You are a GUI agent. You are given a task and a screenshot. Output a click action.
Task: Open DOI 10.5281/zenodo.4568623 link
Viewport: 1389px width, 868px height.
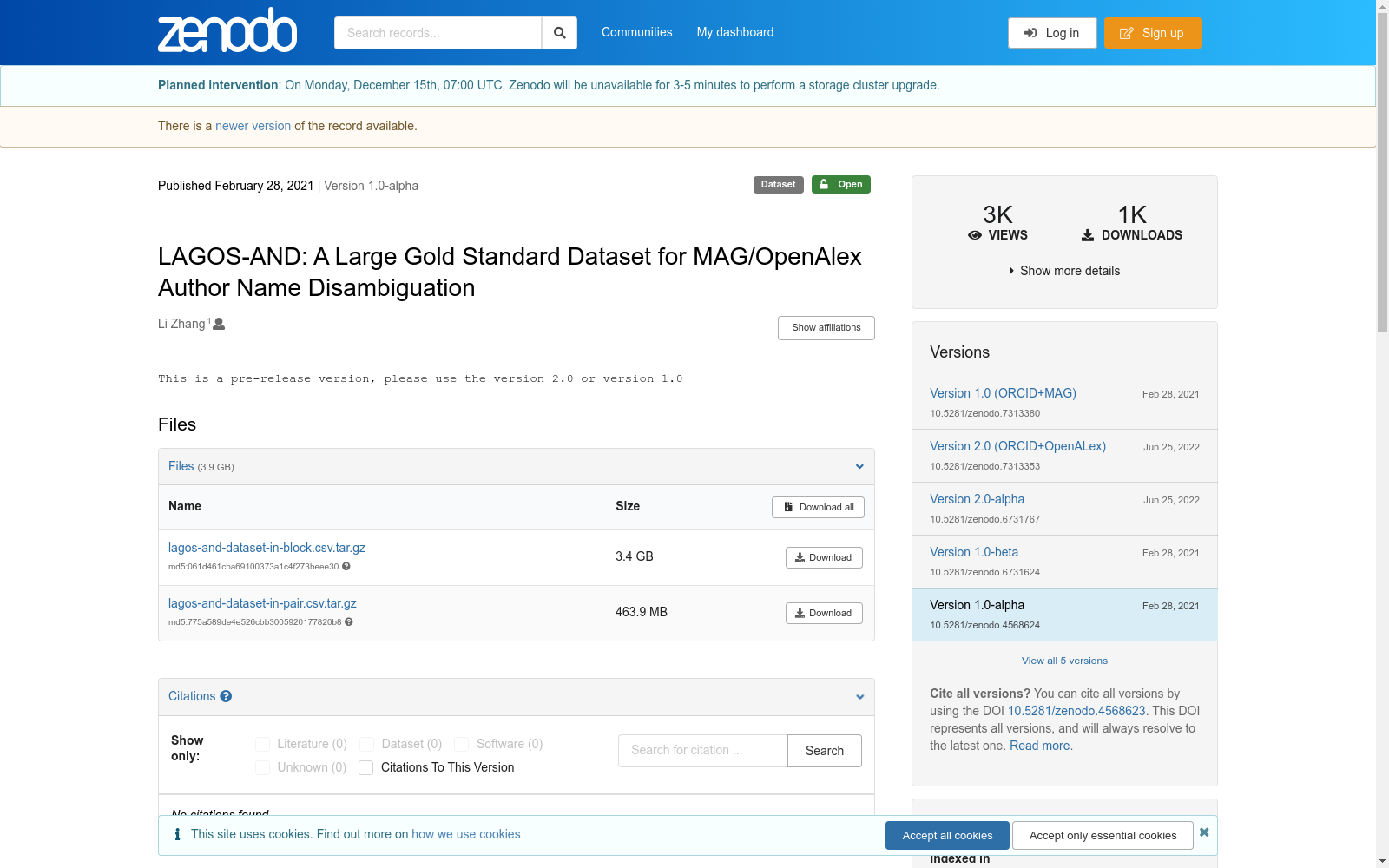1076,711
